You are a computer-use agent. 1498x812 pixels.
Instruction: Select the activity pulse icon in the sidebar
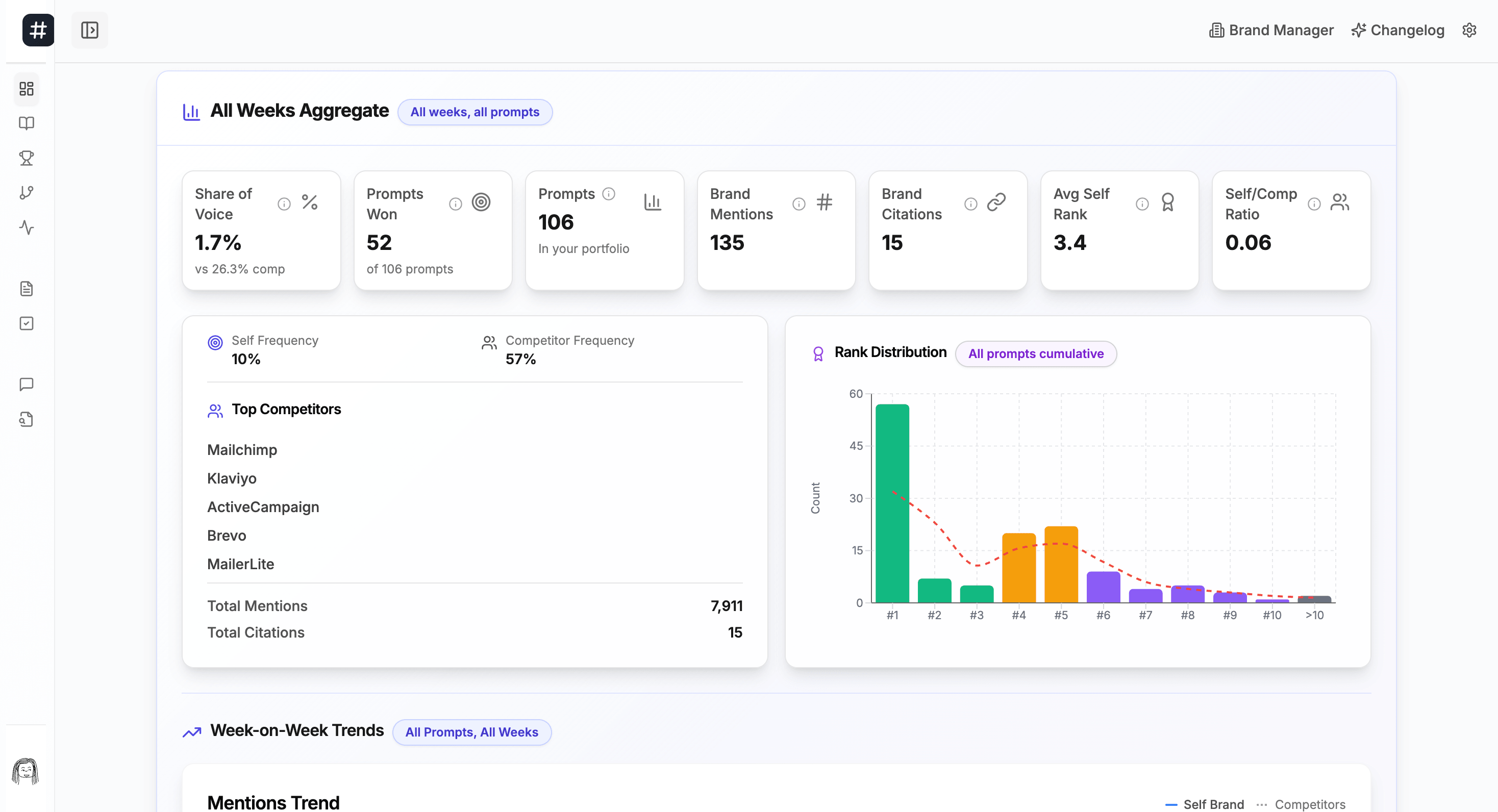[26, 228]
